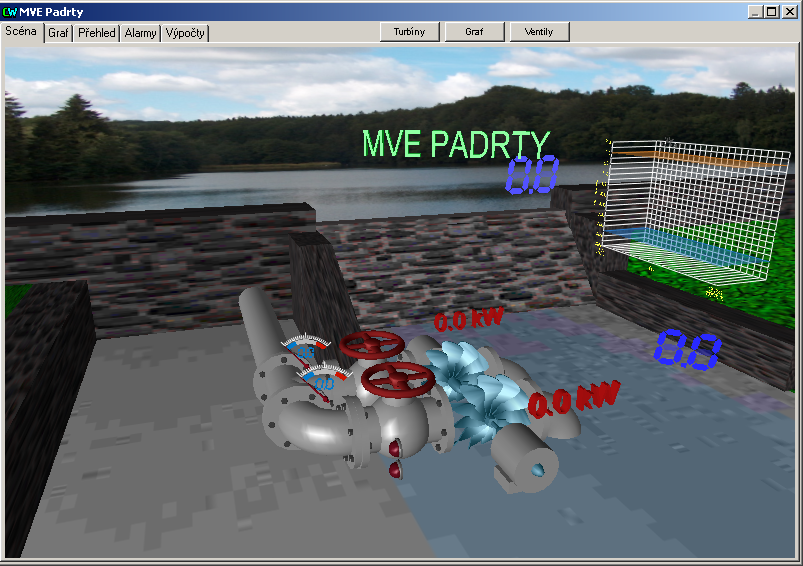
Task: Click the upper red valve handwheel
Action: (x=371, y=345)
